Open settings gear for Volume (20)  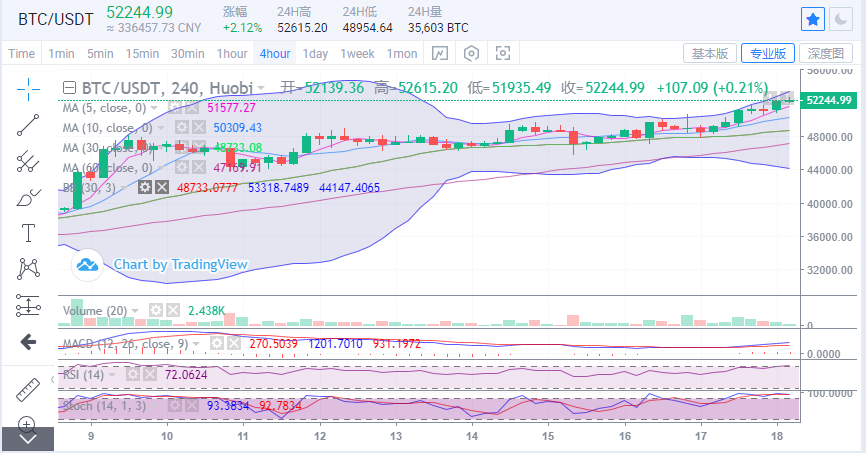(156, 310)
